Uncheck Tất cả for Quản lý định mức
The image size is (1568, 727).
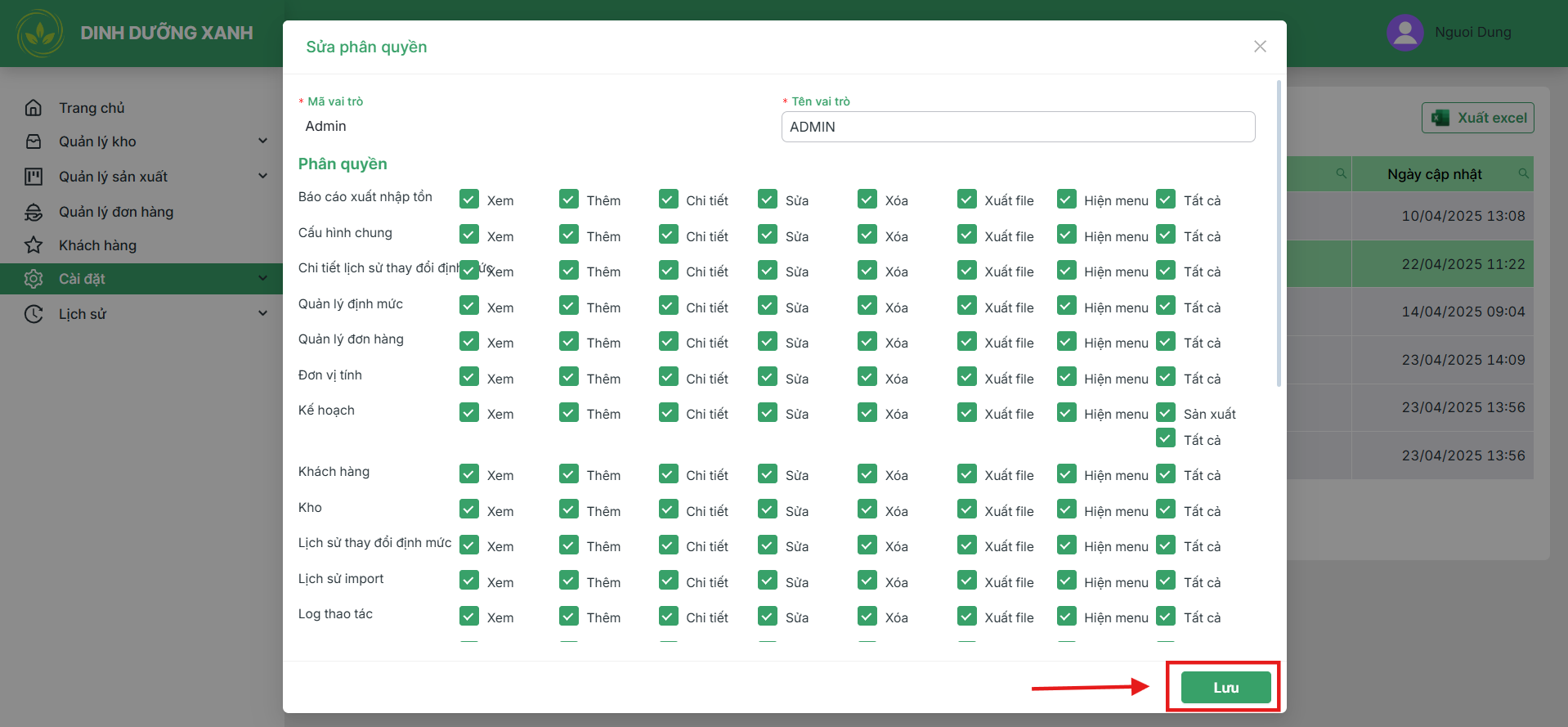[x=1166, y=307]
